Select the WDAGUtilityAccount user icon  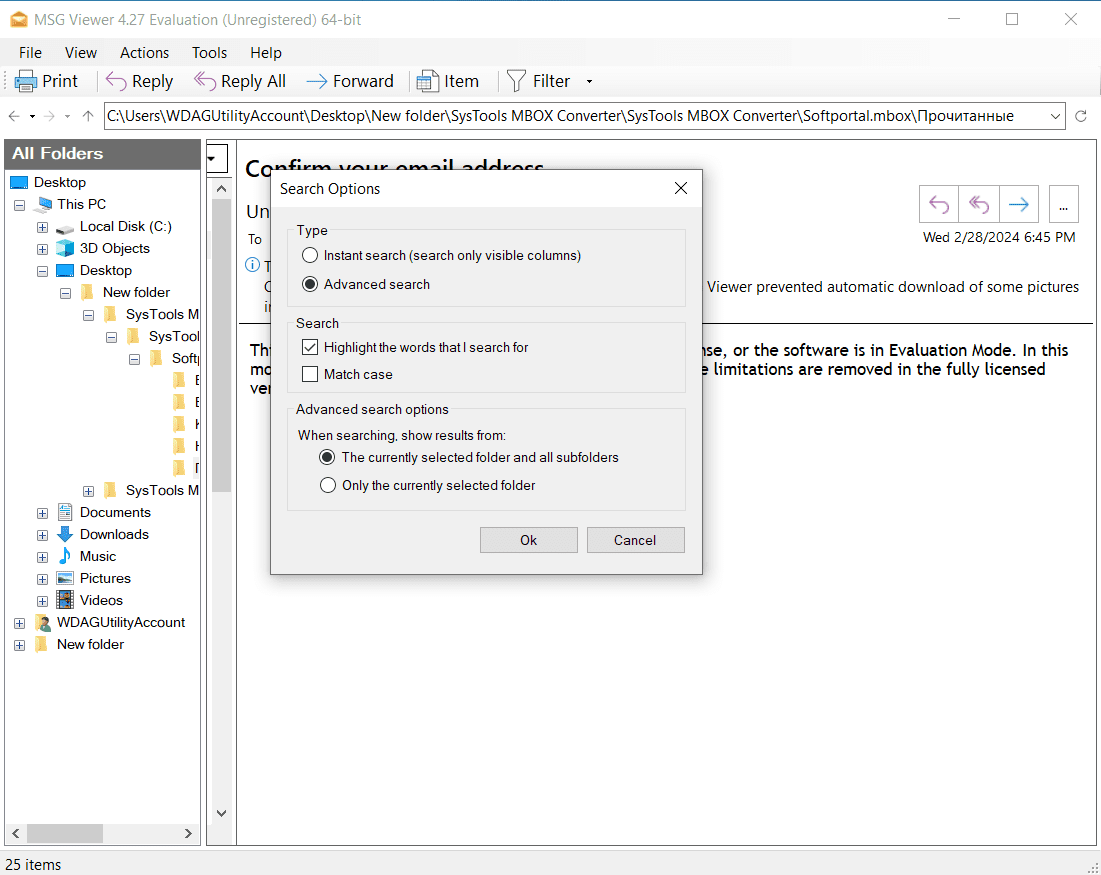[x=44, y=622]
